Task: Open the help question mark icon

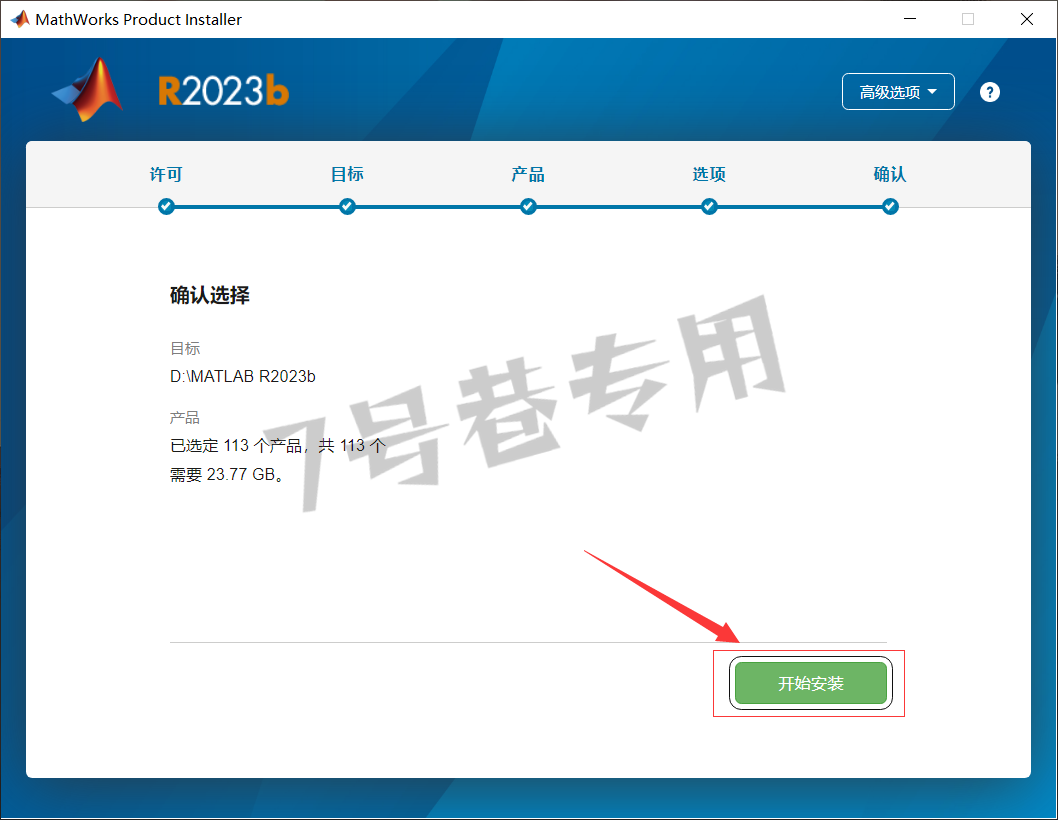Action: click(x=989, y=92)
